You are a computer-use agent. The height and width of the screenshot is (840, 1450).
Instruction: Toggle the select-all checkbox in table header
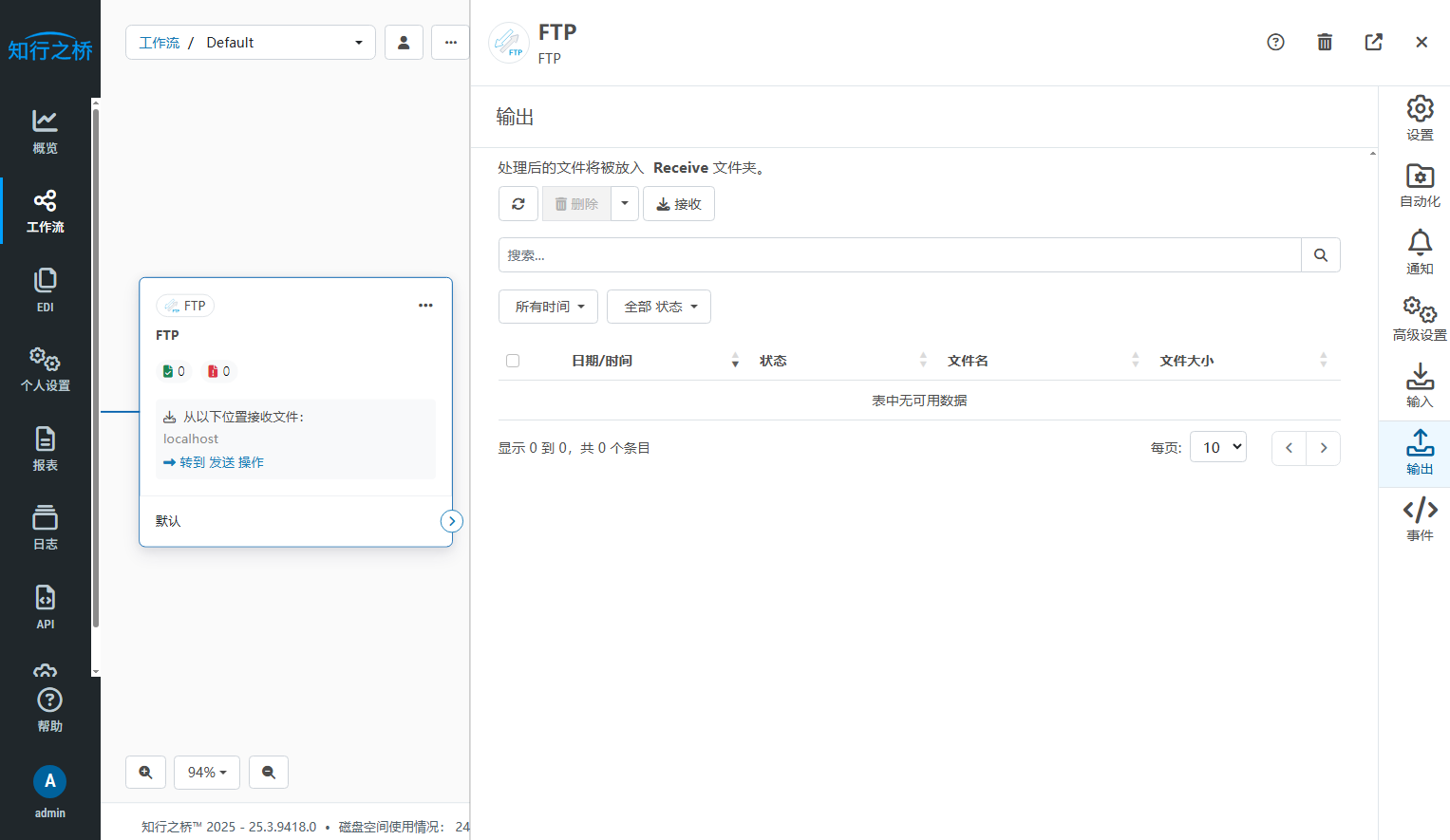click(513, 361)
